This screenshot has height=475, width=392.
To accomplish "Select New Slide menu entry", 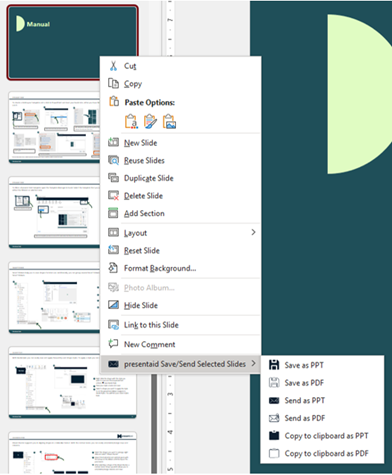I will pyautogui.click(x=180, y=143).
